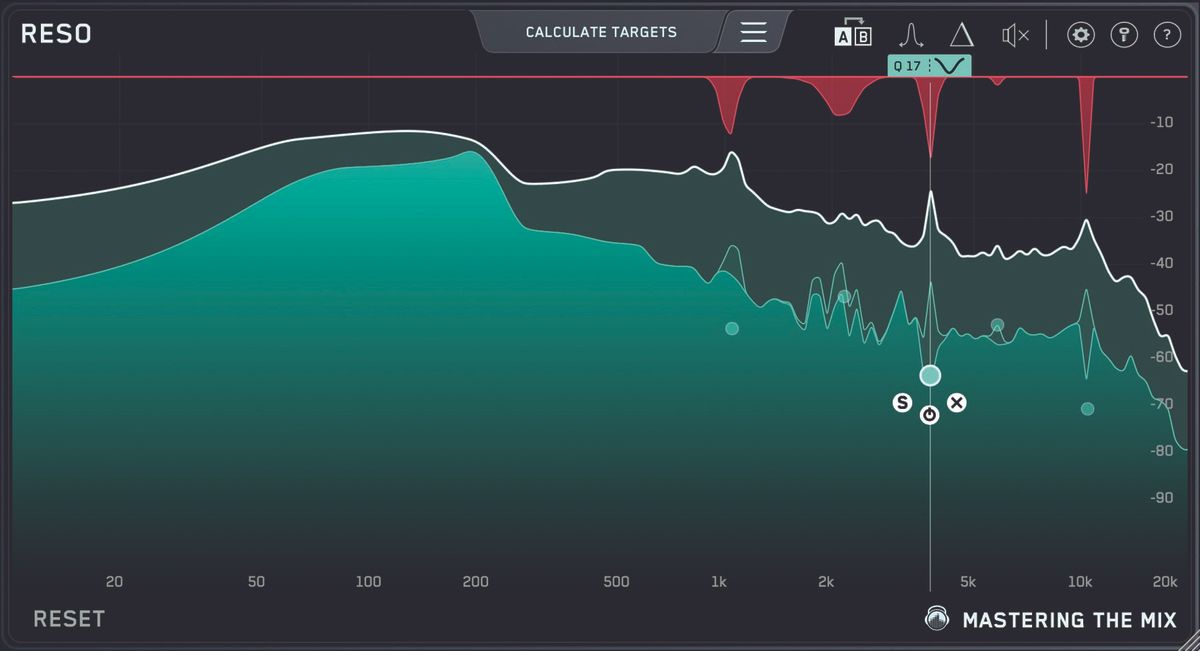
Task: Open the A/B comparison tool
Action: tap(851, 33)
